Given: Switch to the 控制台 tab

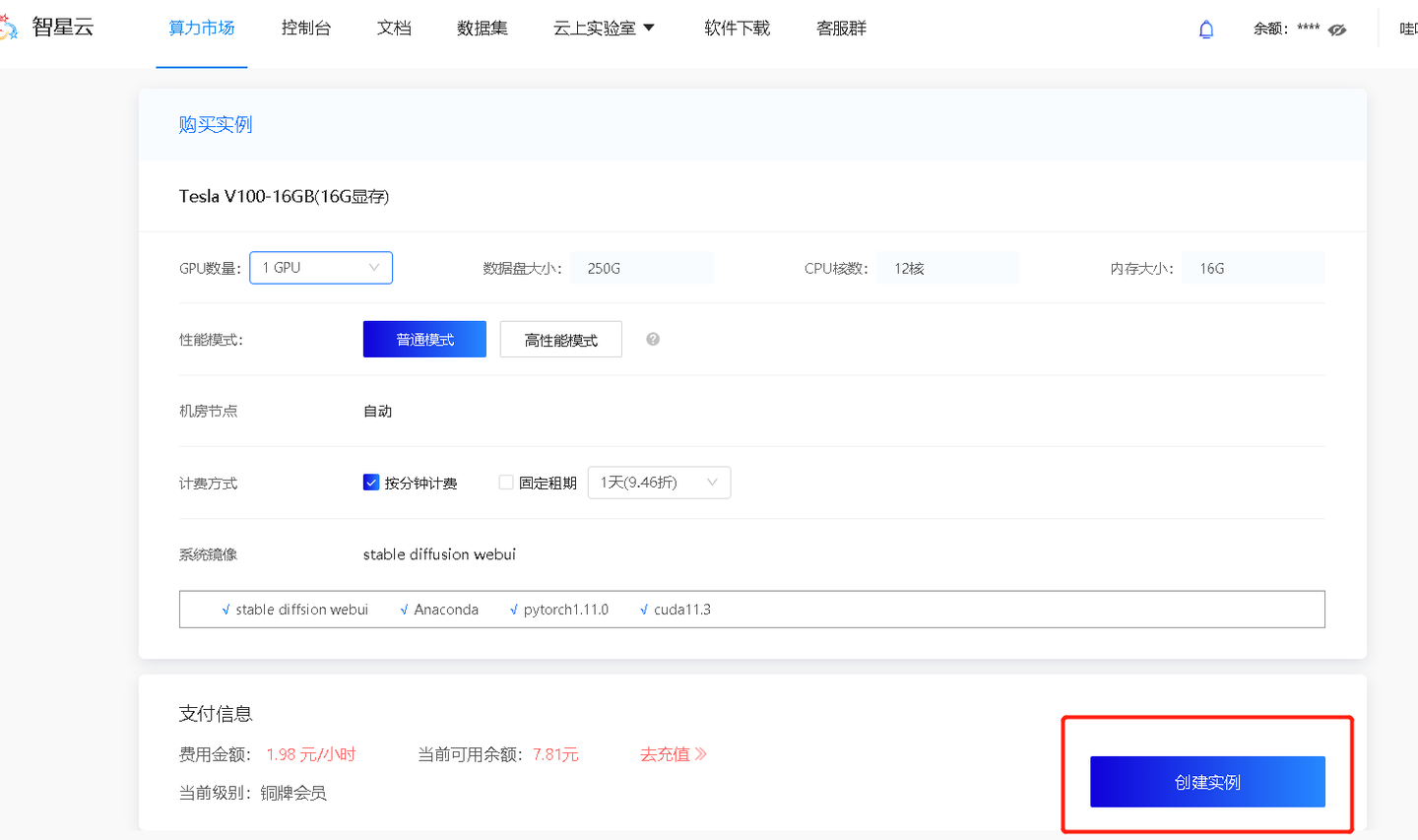Looking at the screenshot, I should (306, 29).
